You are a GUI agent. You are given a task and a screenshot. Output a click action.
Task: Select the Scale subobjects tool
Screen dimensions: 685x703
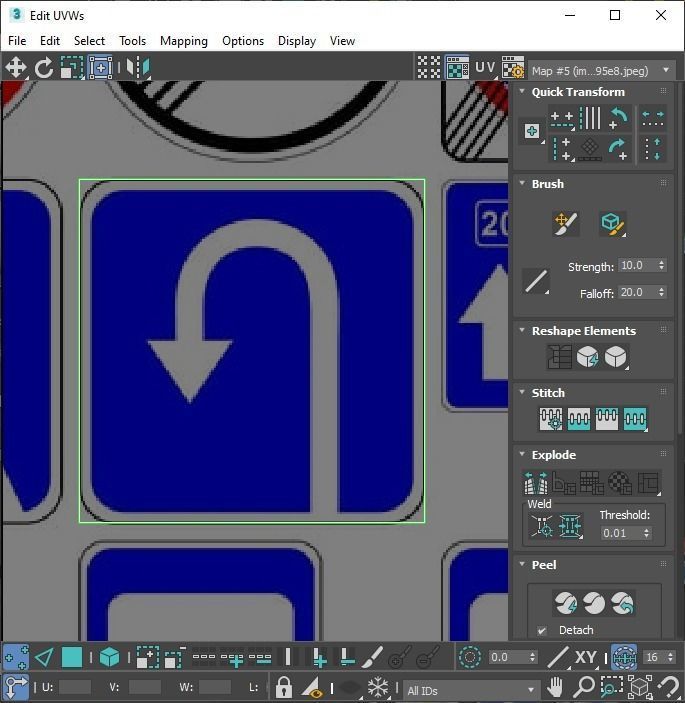click(72, 68)
